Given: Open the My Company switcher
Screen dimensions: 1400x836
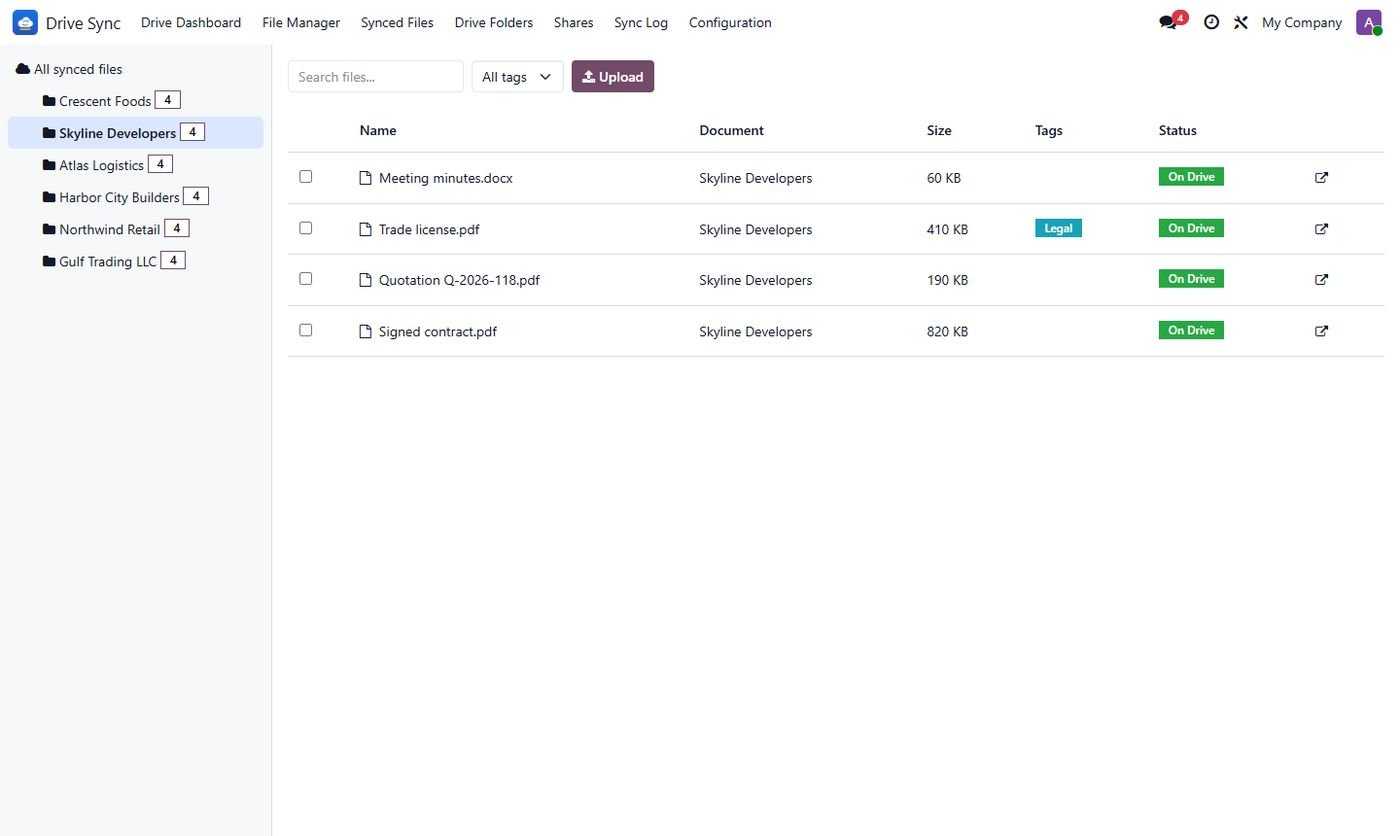Looking at the screenshot, I should tap(1302, 22).
